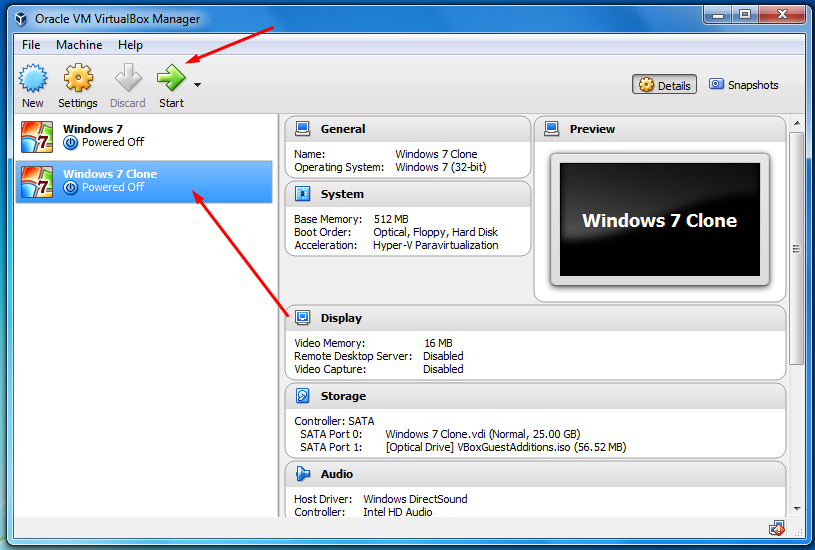This screenshot has height=550, width=815.
Task: Click 'Windows DirectSound' host driver value
Action: click(415, 499)
